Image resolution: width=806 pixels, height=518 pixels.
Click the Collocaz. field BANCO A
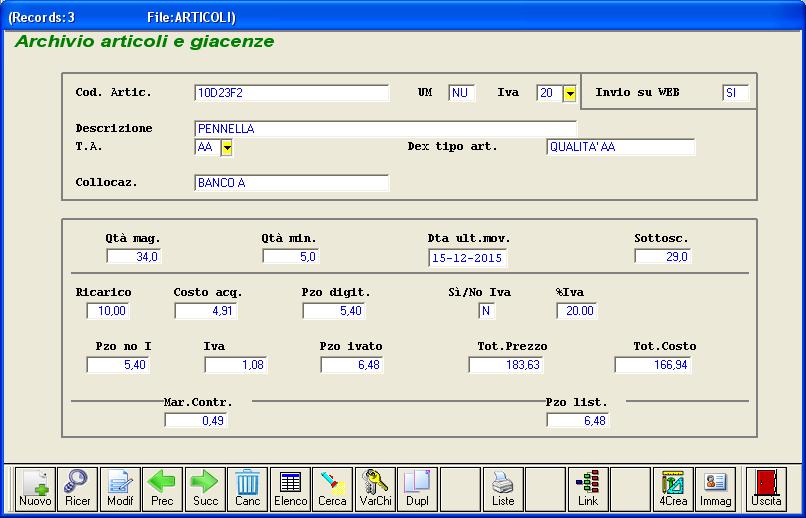(x=292, y=183)
